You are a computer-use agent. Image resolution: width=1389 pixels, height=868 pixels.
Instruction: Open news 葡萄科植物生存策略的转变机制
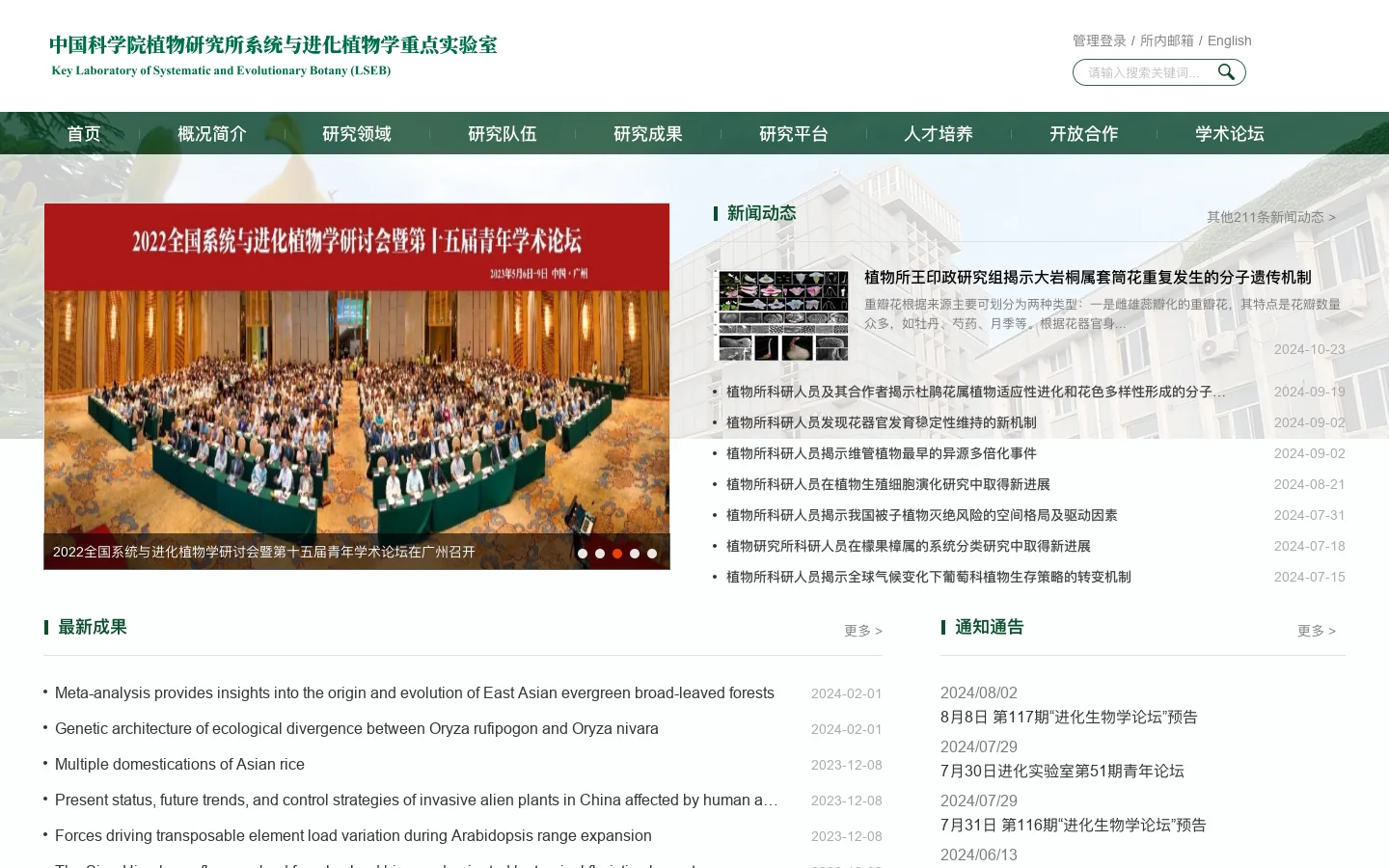click(929, 577)
